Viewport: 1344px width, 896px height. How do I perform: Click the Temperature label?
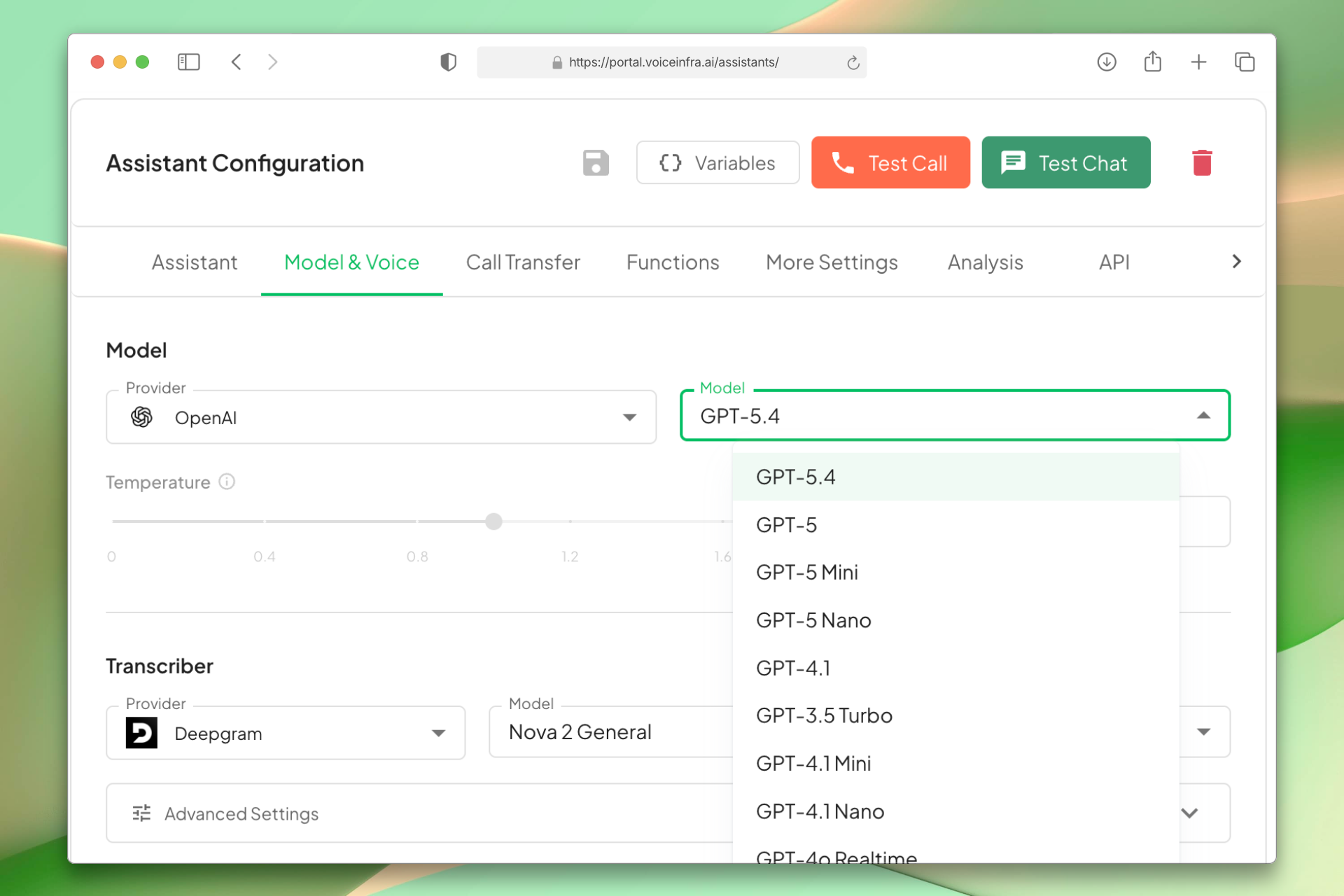(158, 482)
